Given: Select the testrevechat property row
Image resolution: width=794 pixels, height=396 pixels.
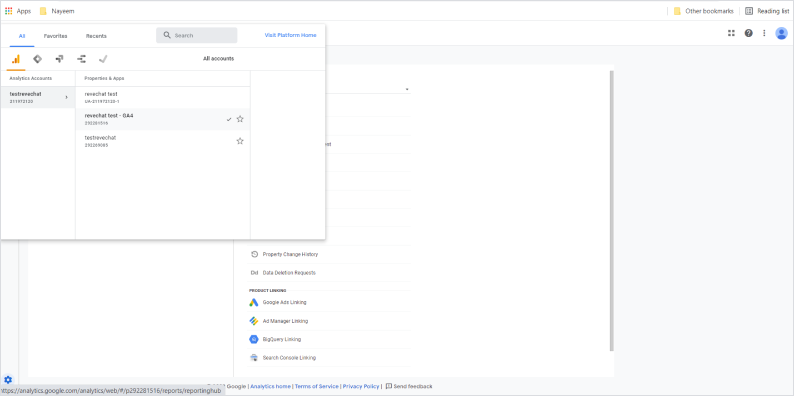Looking at the screenshot, I should (163, 141).
